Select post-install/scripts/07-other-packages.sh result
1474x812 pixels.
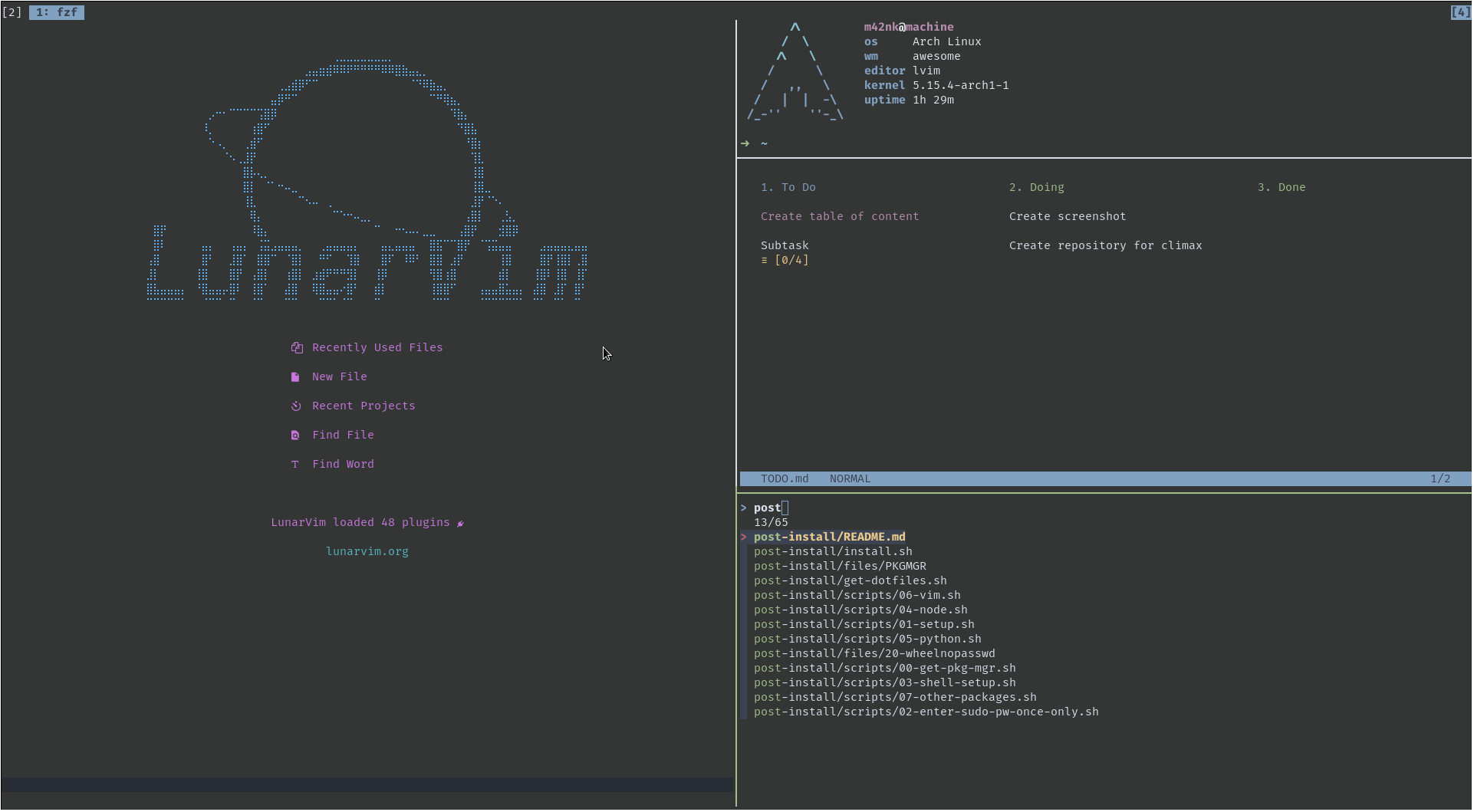pyautogui.click(x=895, y=698)
